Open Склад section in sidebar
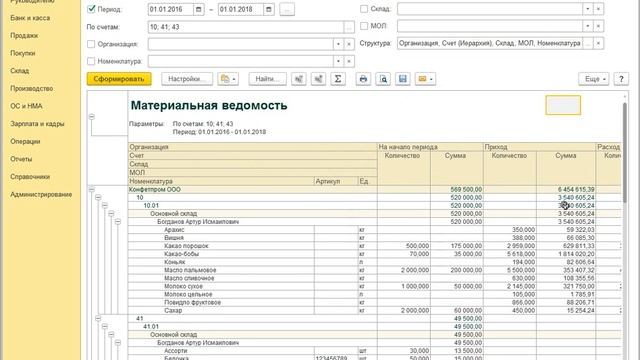Image resolution: width=640 pixels, height=360 pixels. pyautogui.click(x=20, y=71)
